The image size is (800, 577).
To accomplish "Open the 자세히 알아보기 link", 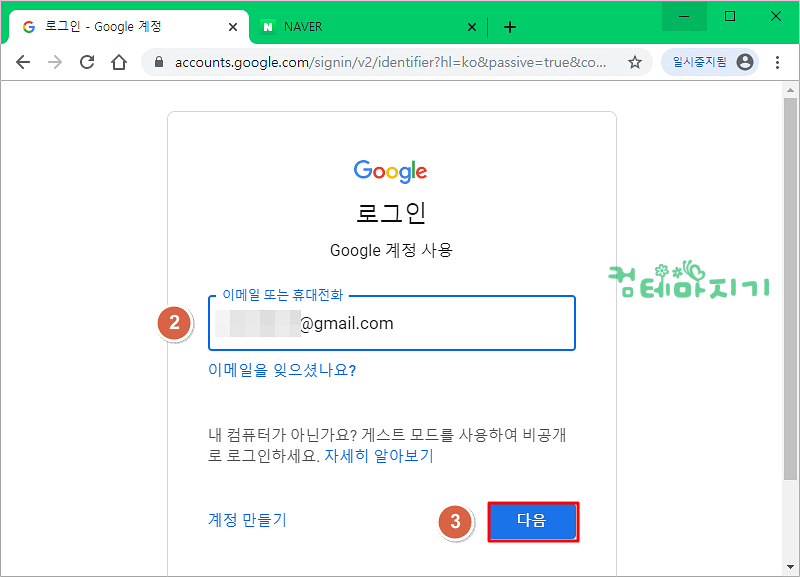I will (x=379, y=455).
